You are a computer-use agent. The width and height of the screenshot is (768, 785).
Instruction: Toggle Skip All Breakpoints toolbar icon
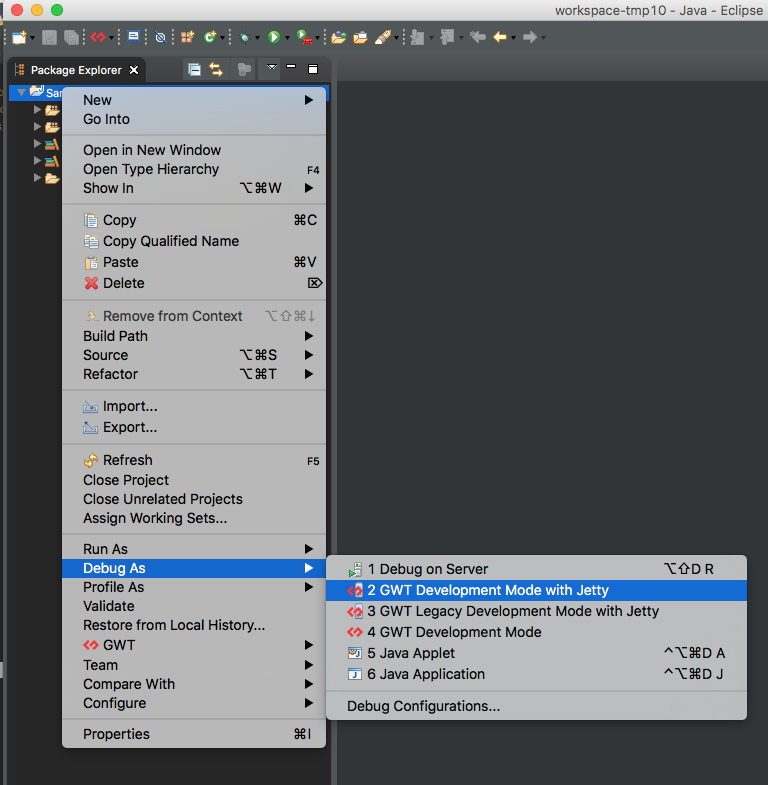click(x=160, y=38)
